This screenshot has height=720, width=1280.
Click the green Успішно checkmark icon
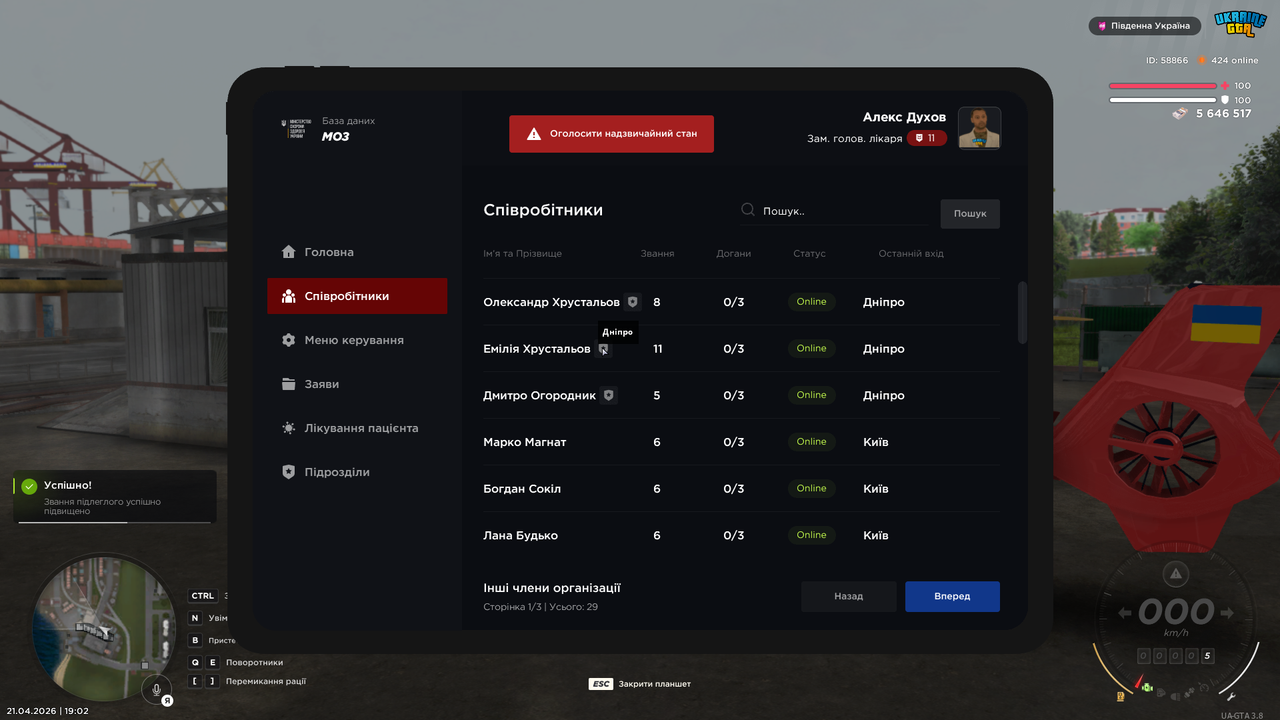29,486
